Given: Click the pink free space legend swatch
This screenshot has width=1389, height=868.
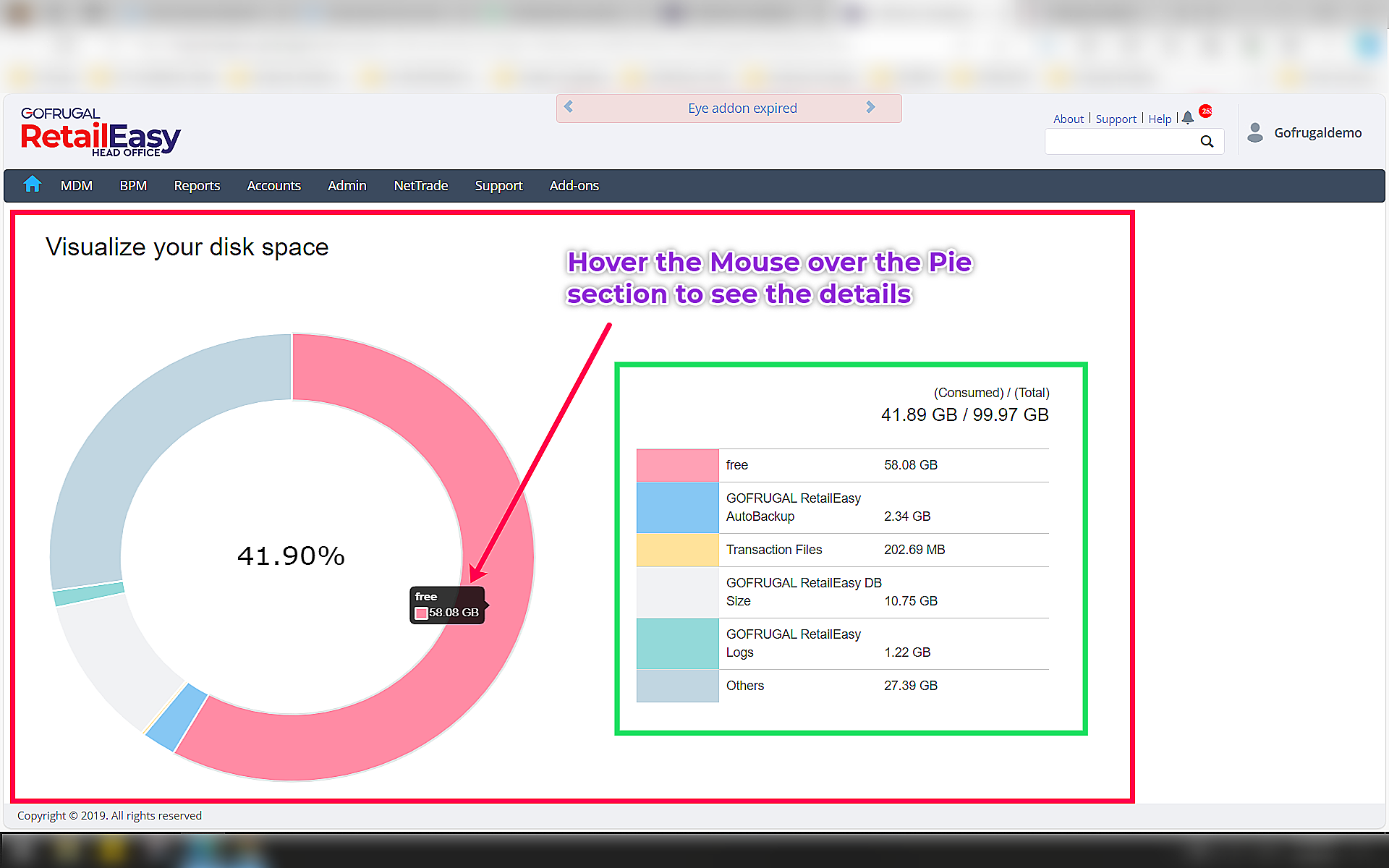Looking at the screenshot, I should pos(677,465).
